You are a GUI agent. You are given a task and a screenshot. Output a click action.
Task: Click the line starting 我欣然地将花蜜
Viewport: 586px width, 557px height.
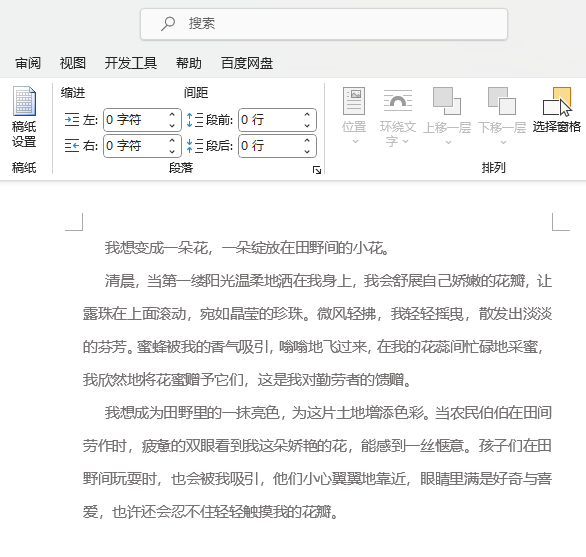click(x=247, y=380)
